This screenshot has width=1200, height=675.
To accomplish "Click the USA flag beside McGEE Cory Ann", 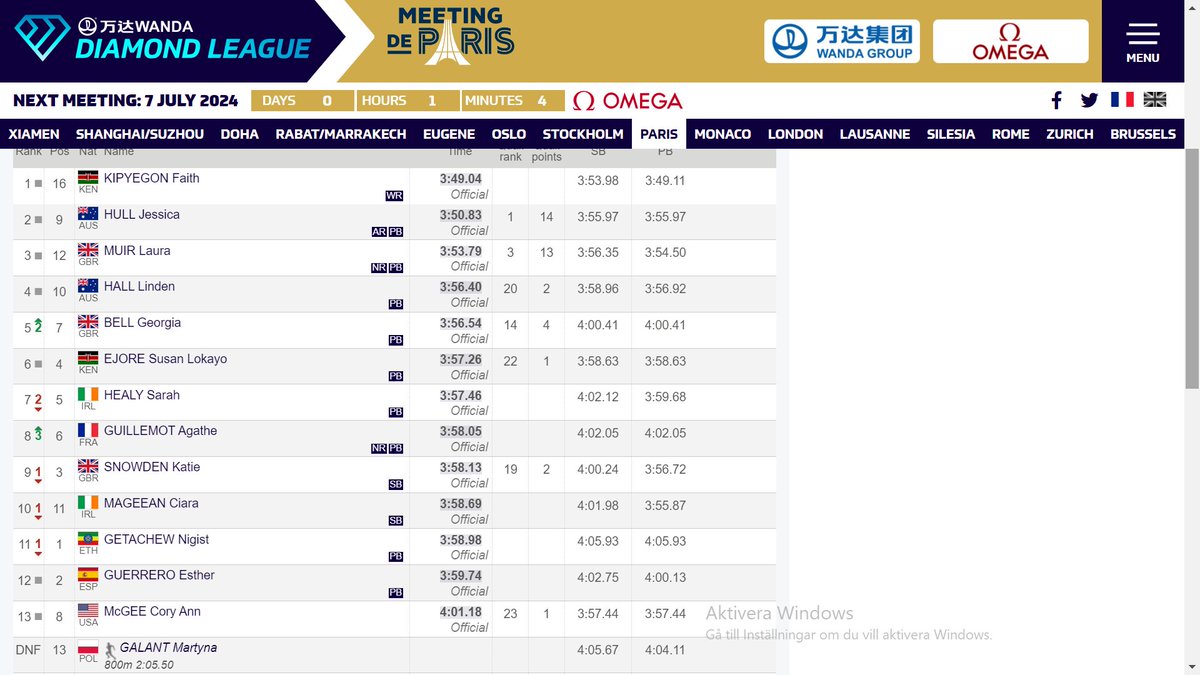I will tap(88, 611).
